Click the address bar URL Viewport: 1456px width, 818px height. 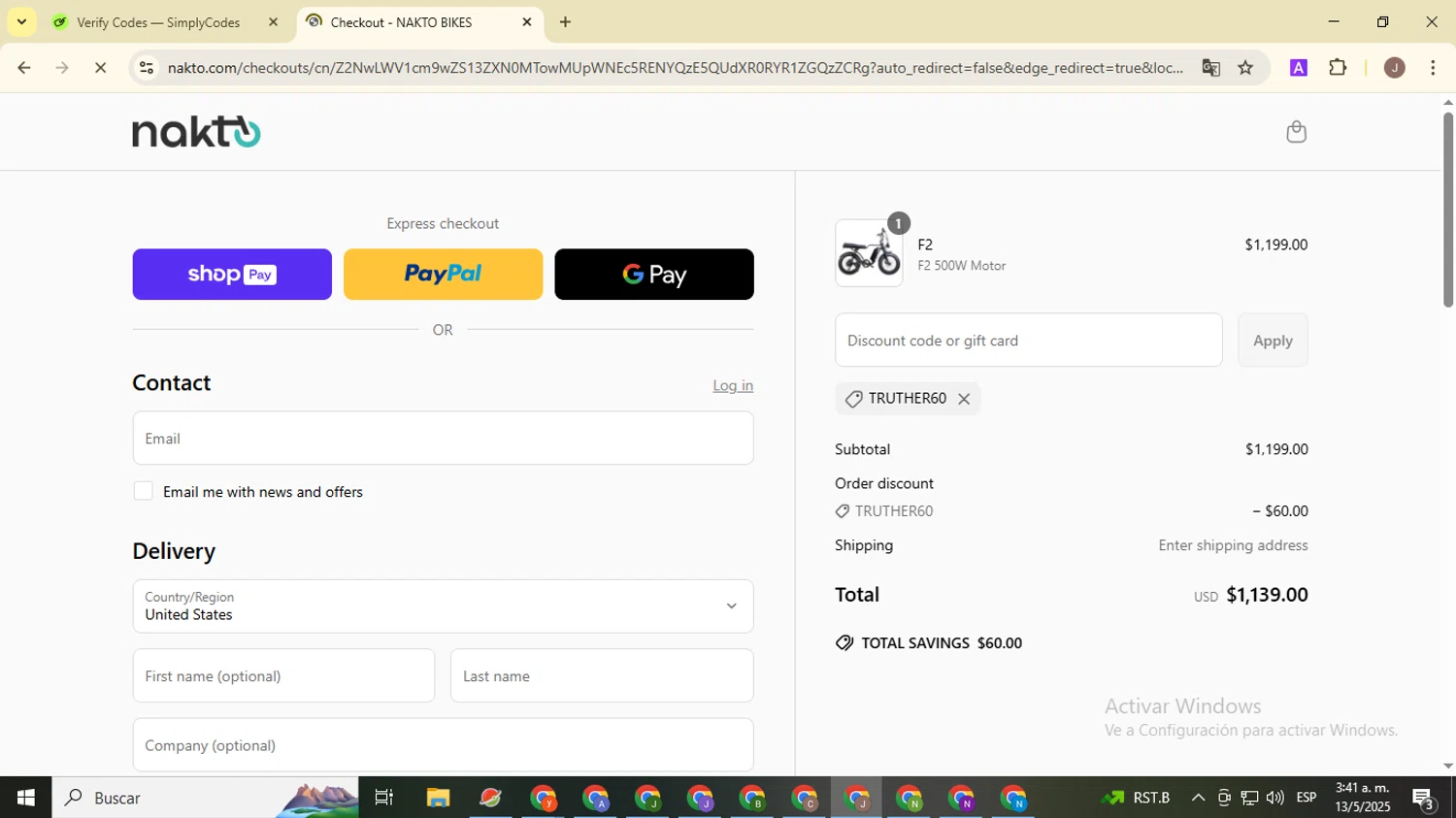pyautogui.click(x=675, y=68)
